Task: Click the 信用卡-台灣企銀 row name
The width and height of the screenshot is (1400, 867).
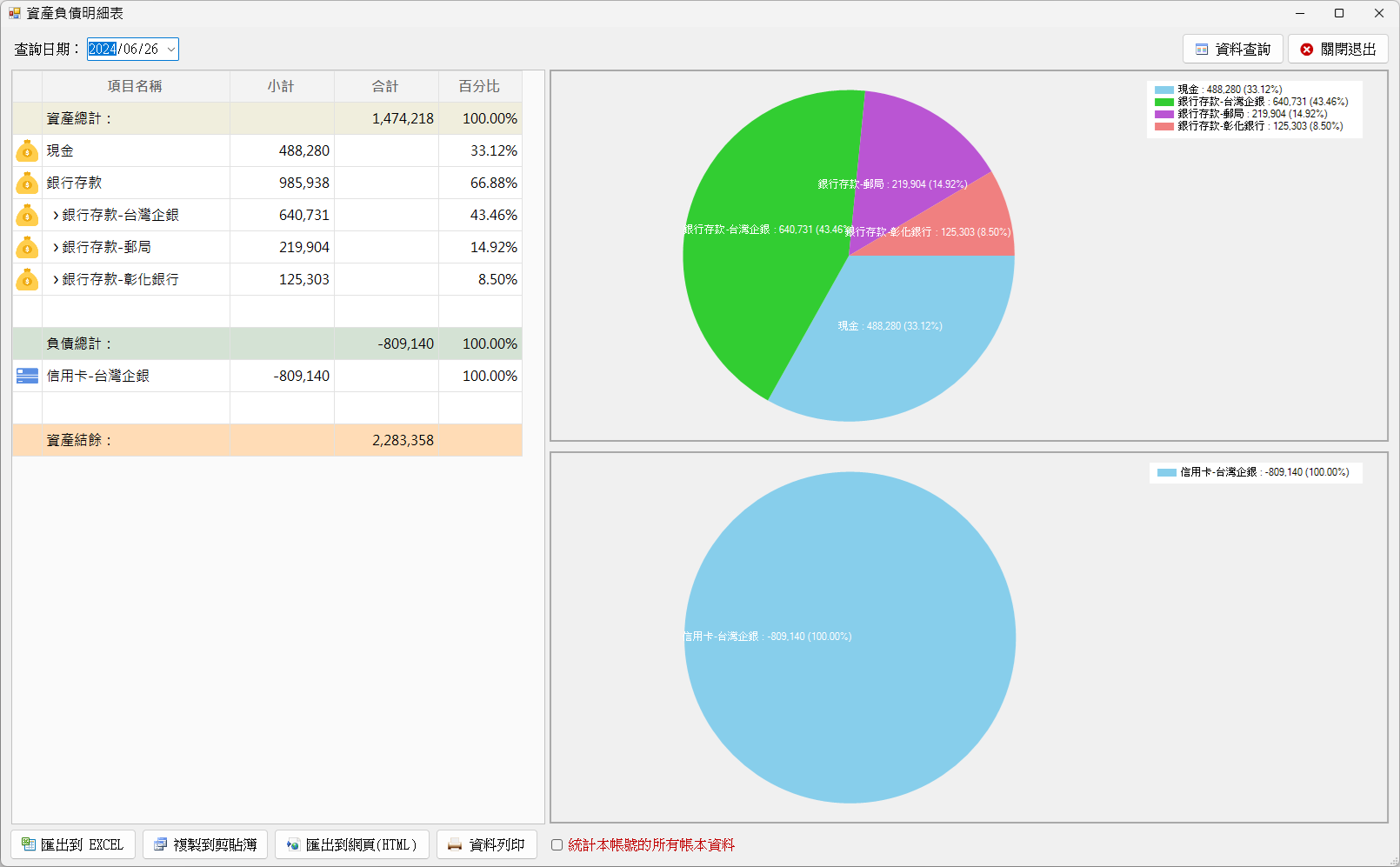Action: tap(98, 376)
